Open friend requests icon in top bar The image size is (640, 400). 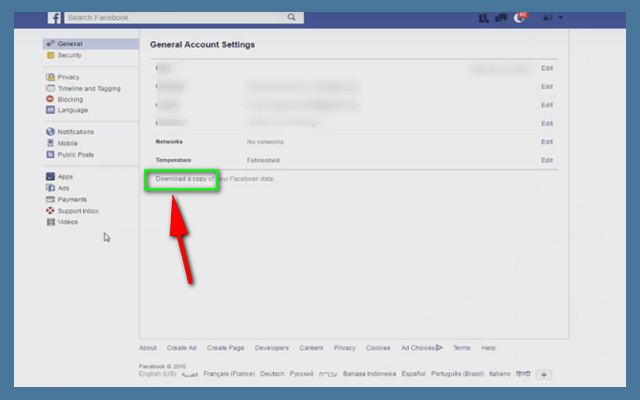pos(484,17)
